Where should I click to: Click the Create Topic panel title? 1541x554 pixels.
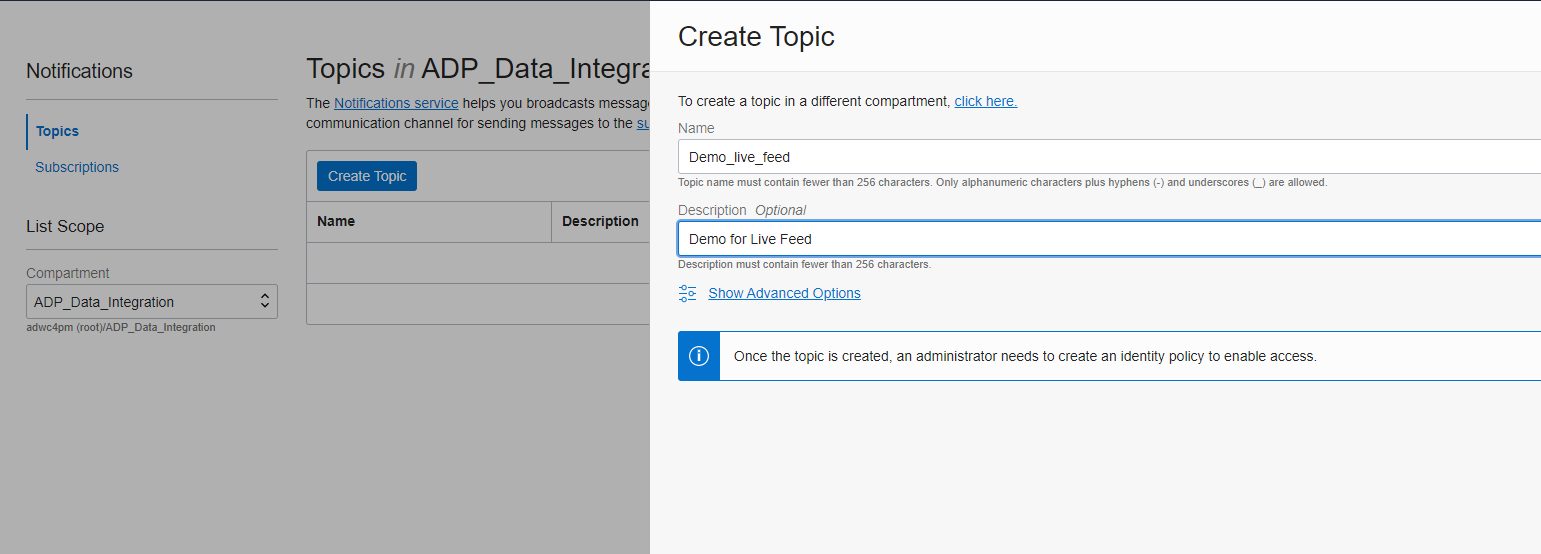point(756,37)
